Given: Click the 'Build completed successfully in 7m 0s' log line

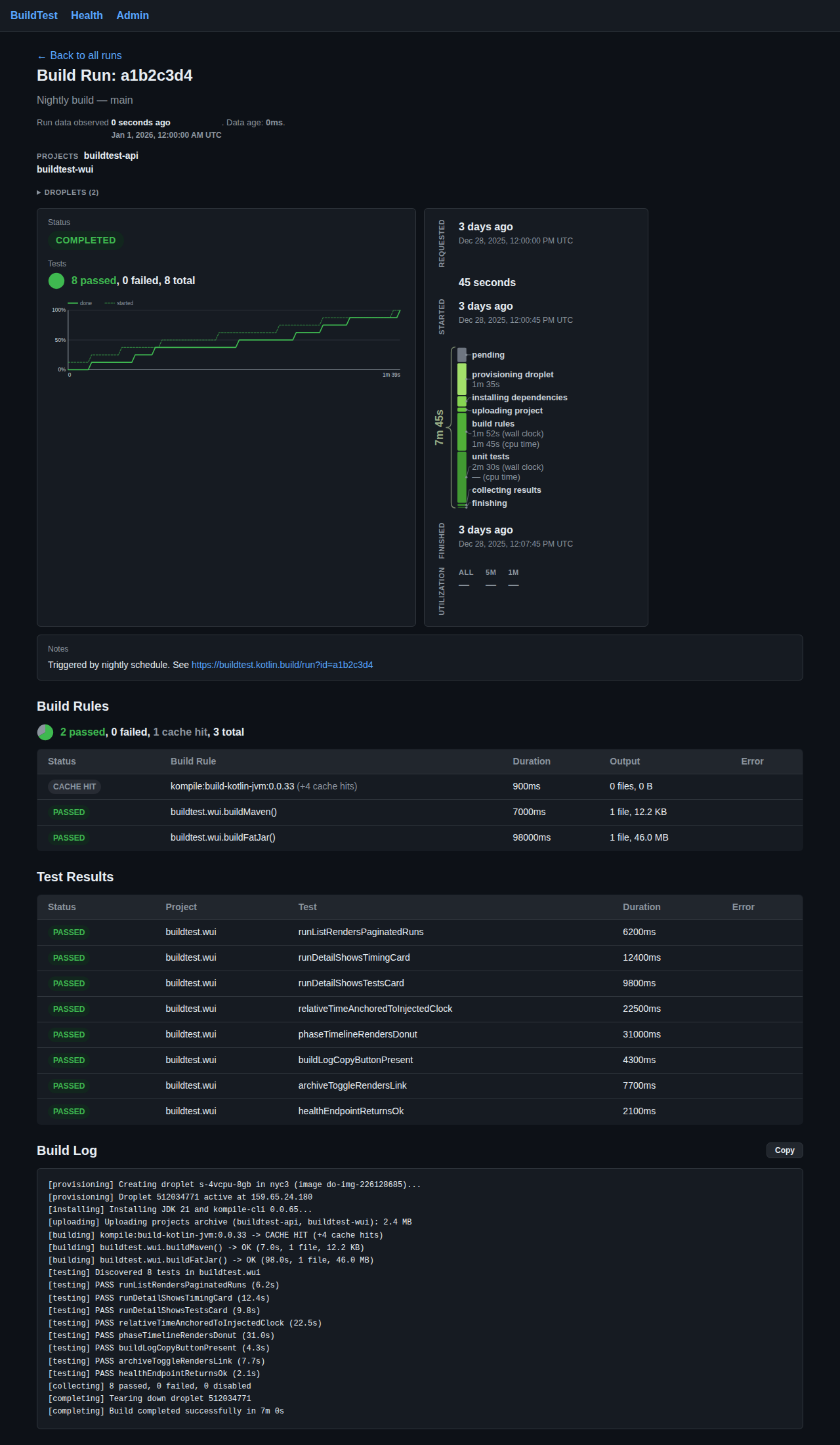Looking at the screenshot, I should point(166,1411).
